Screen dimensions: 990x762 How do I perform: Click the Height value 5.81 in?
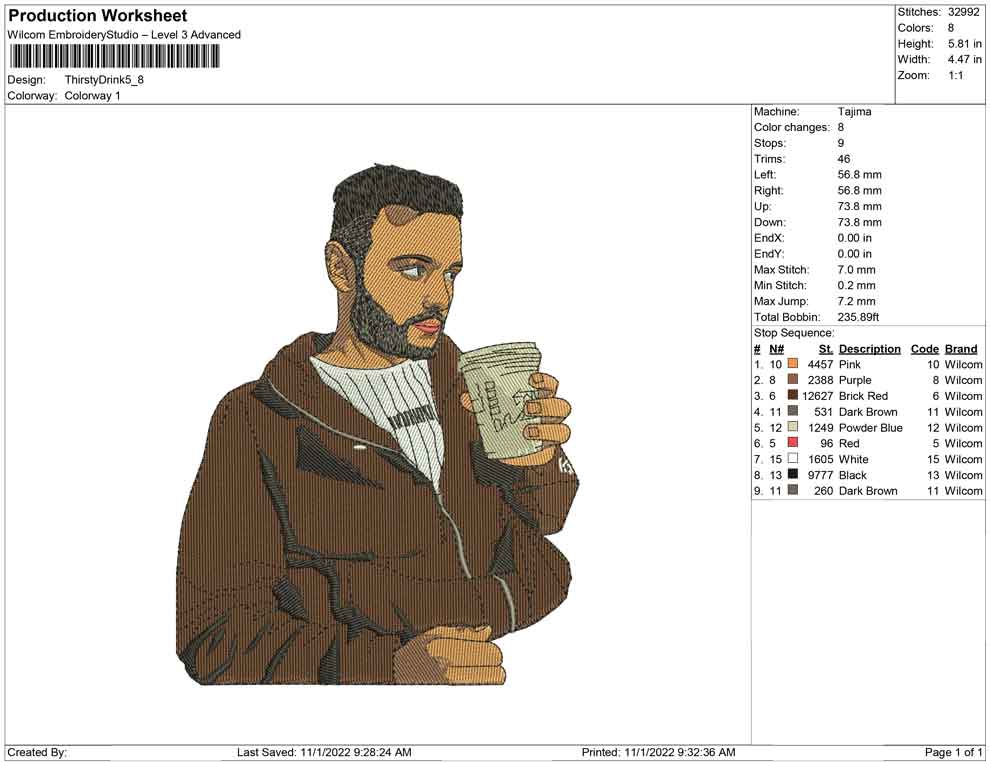(x=965, y=44)
